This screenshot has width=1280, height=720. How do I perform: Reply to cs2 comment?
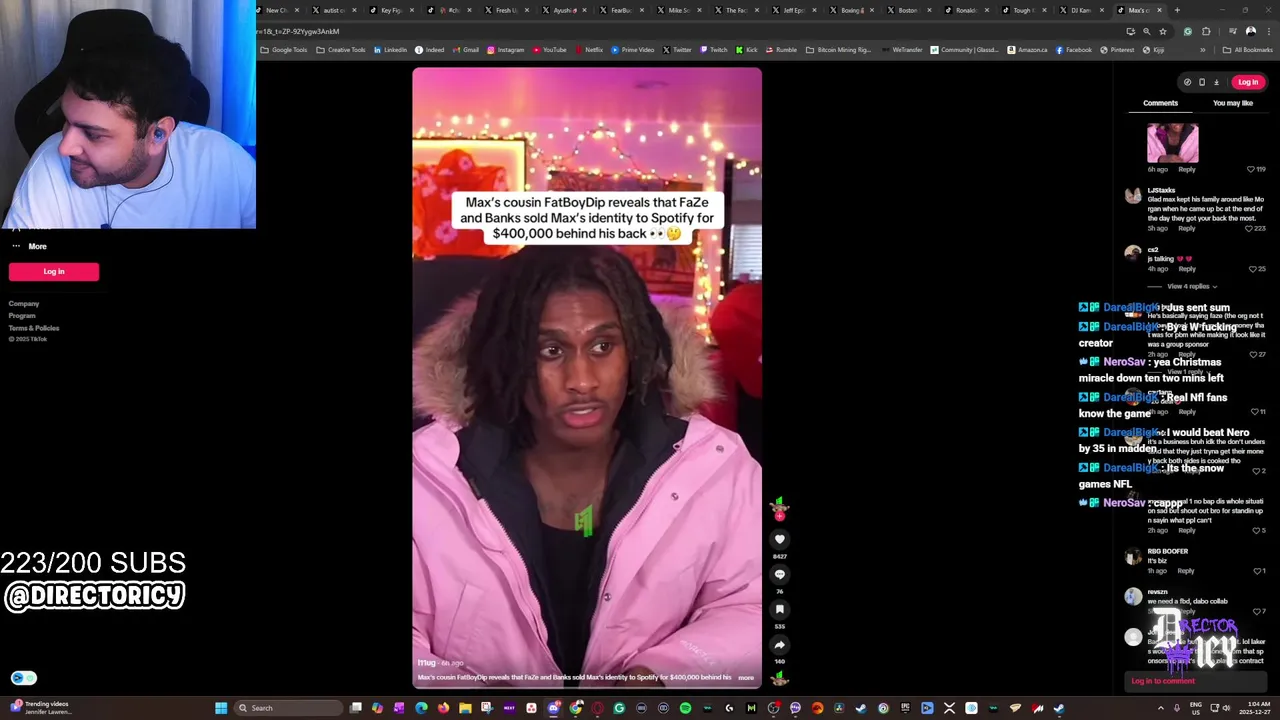1186,269
